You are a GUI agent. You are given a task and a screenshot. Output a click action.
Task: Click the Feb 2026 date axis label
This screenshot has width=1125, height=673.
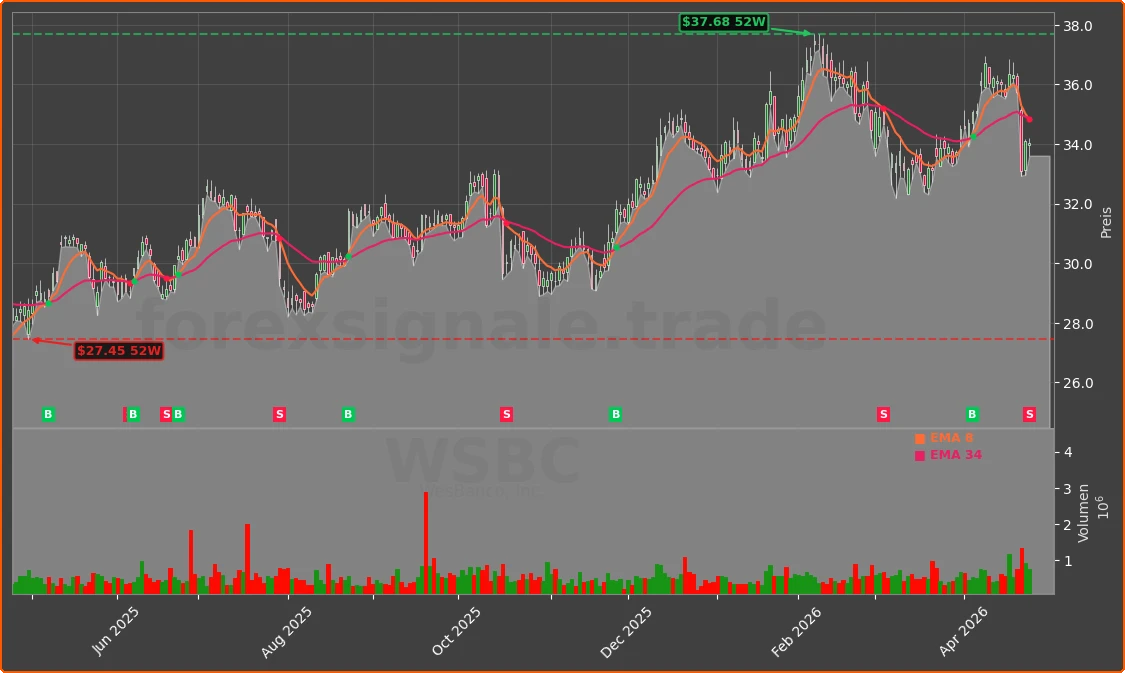pos(796,631)
